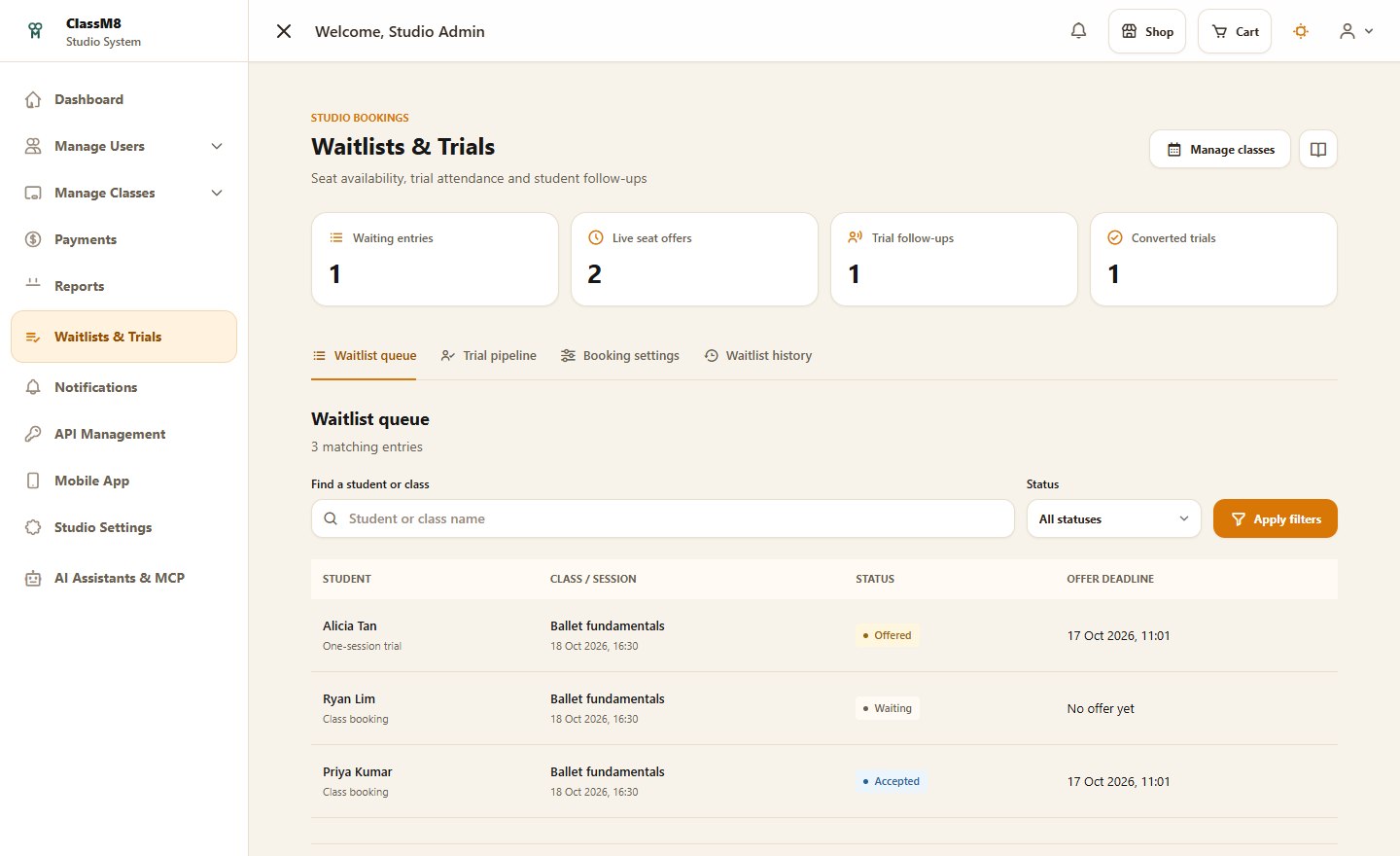Open Waitlists & Trials in the sidebar

click(124, 337)
